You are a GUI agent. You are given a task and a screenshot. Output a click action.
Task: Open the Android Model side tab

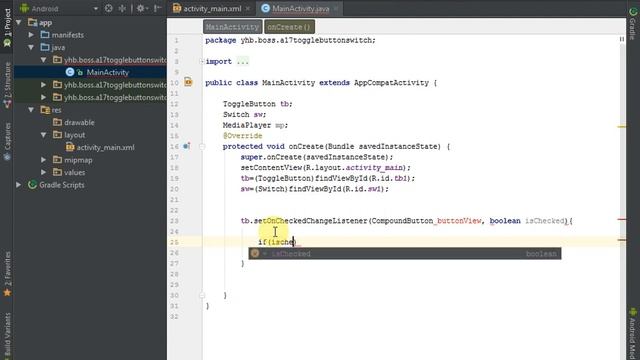click(633, 334)
